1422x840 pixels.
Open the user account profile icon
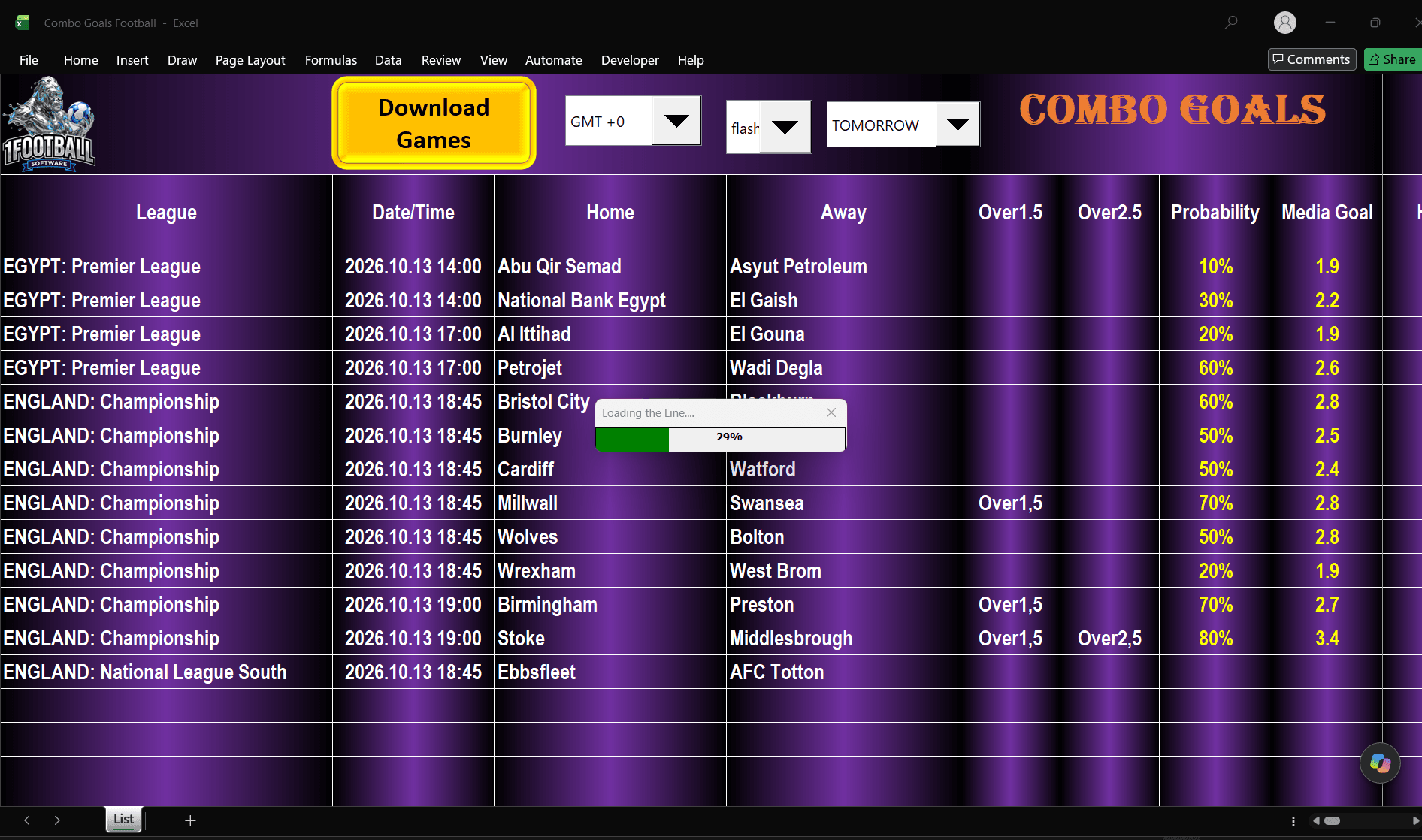click(1285, 23)
